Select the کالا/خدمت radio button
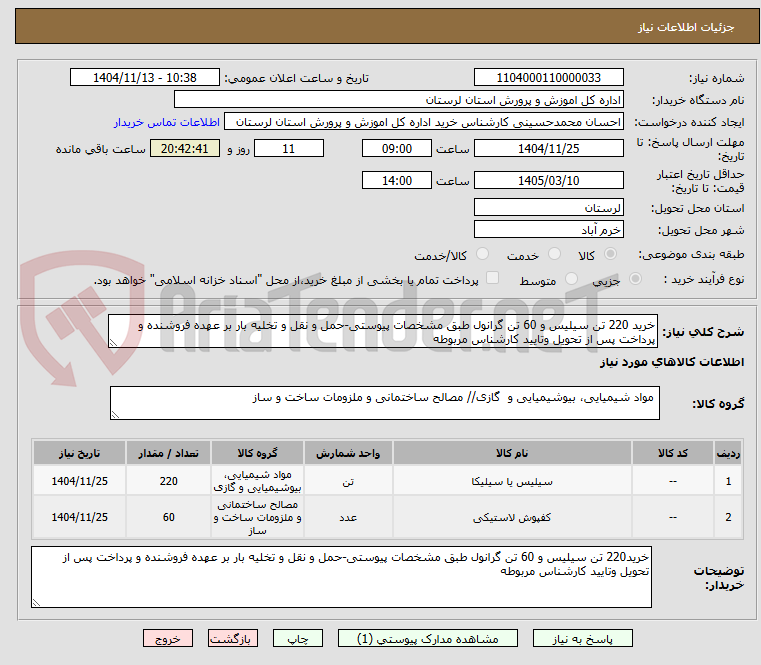This screenshot has width=761, height=665. click(x=482, y=254)
